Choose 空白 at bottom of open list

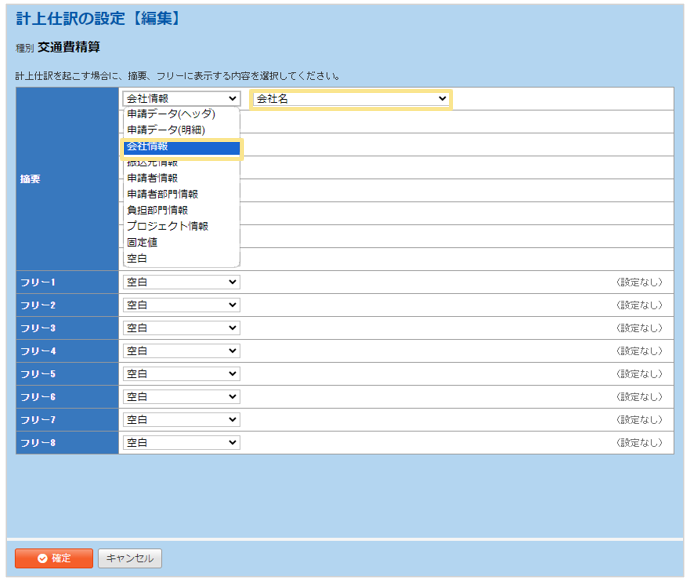(137, 258)
